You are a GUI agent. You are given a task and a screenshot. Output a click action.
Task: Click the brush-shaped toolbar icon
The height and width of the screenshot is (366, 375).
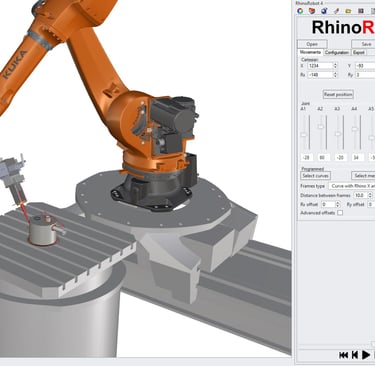pos(336,11)
